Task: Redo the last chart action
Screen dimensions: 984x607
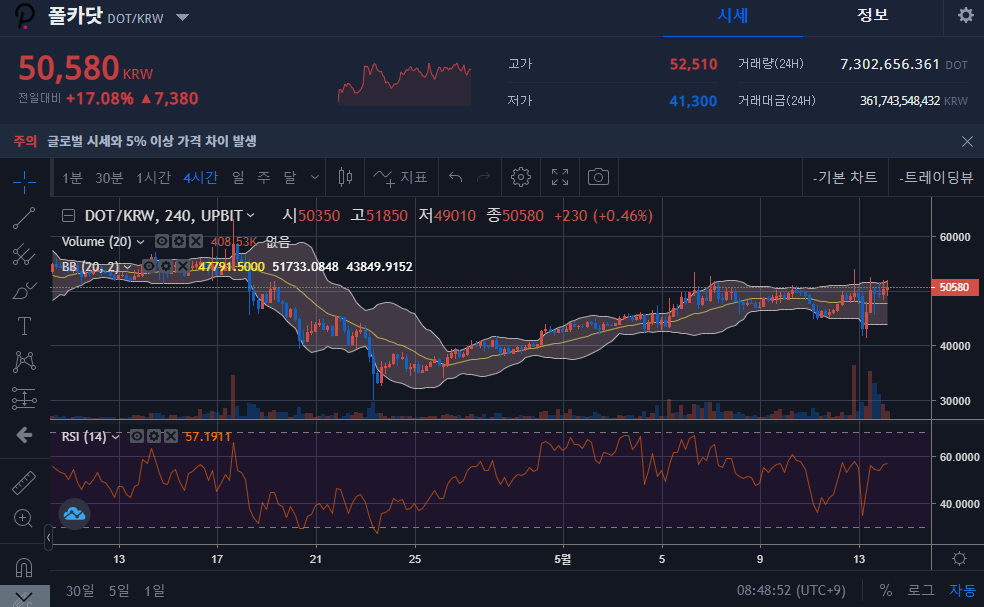Action: coord(483,178)
